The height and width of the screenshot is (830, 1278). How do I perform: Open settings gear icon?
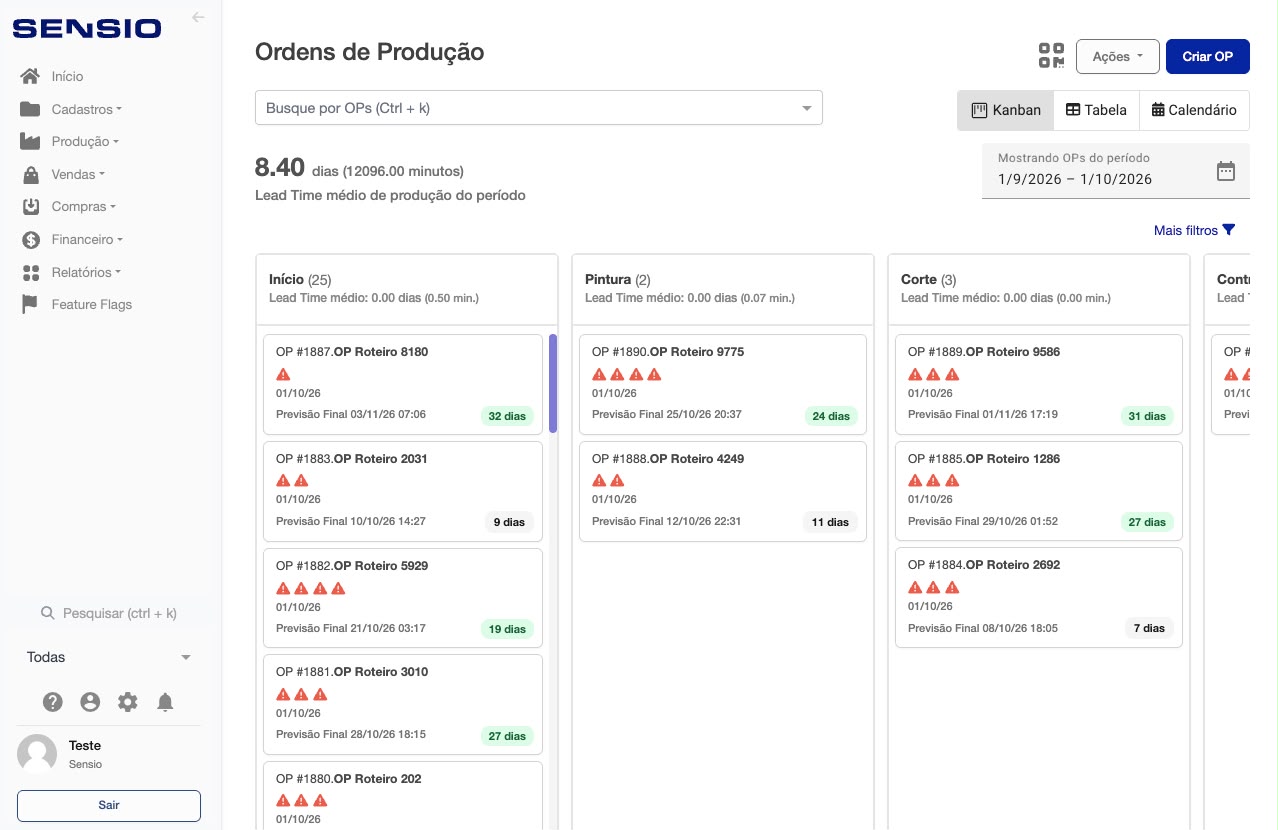128,702
